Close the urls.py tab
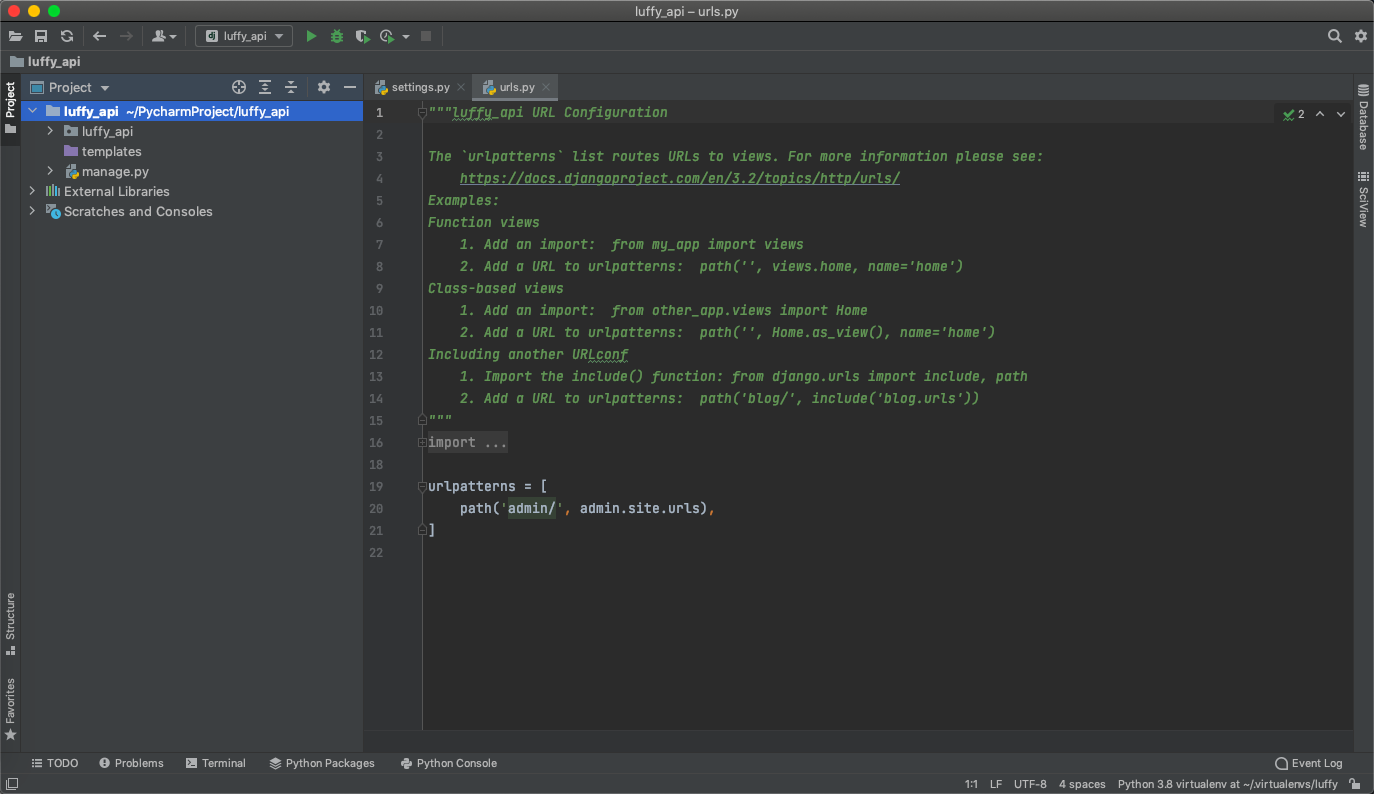This screenshot has width=1374, height=794. point(545,87)
